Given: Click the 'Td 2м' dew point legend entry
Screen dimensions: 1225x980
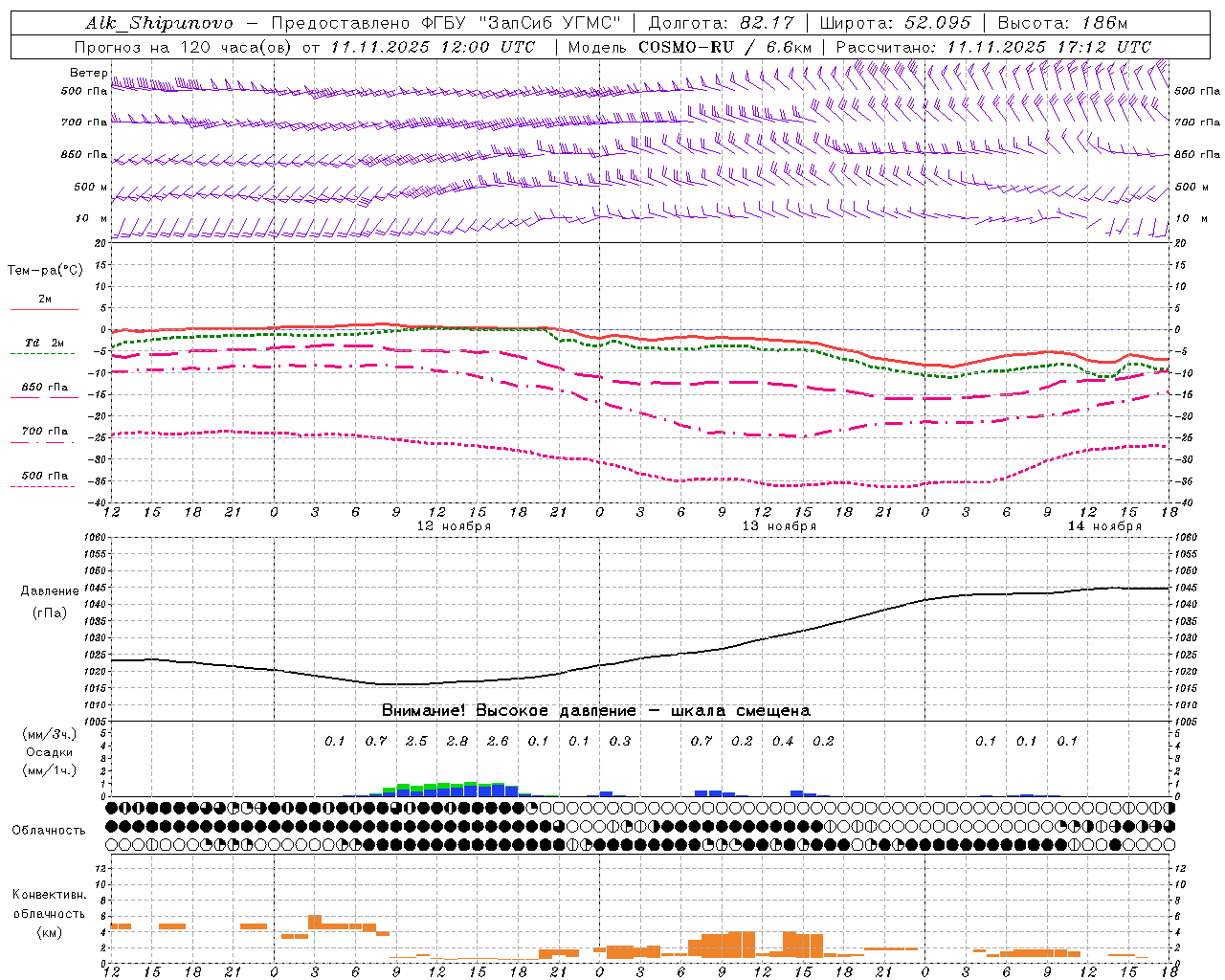Looking at the screenshot, I should (x=44, y=343).
